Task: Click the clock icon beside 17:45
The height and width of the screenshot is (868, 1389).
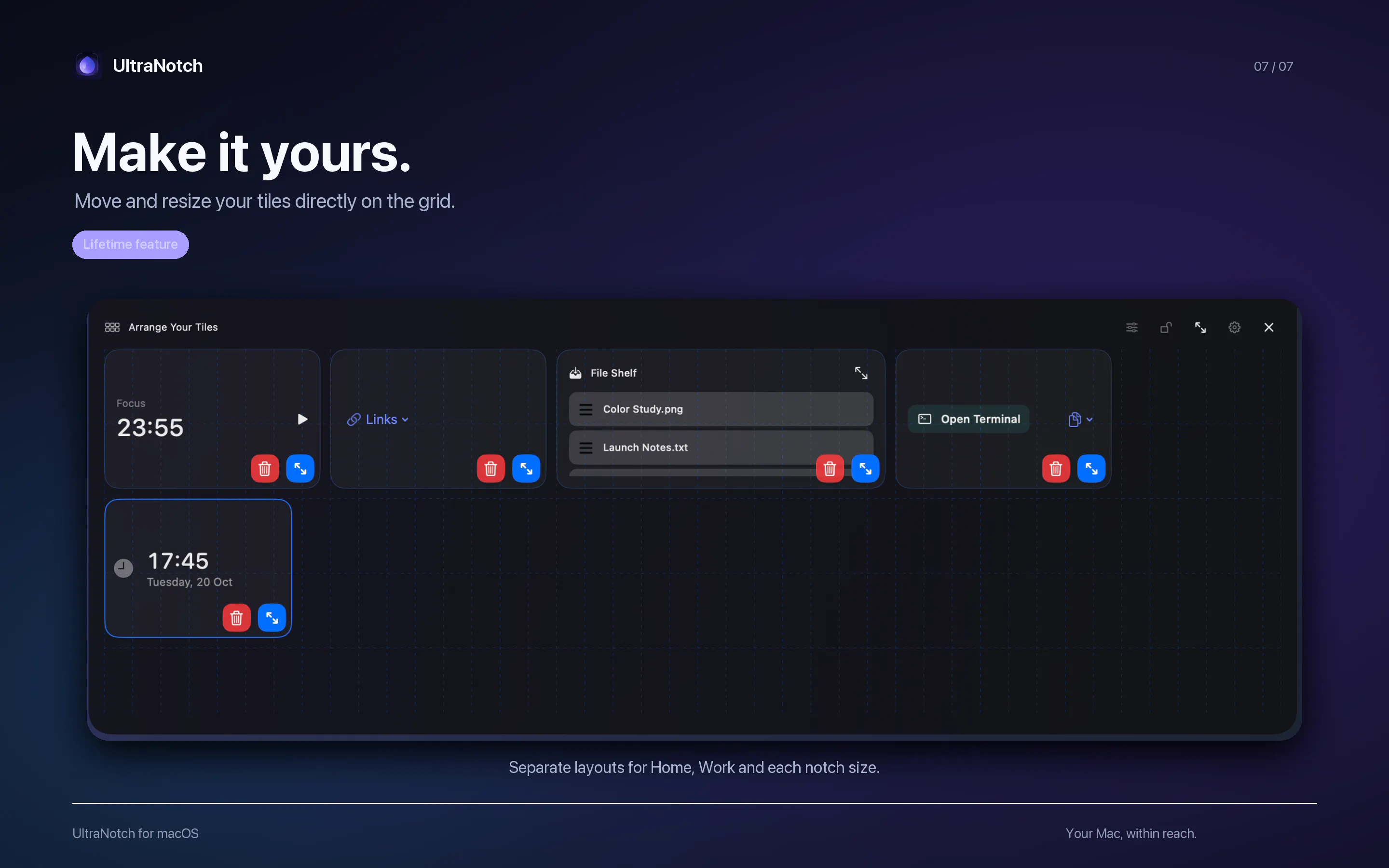Action: (x=123, y=569)
